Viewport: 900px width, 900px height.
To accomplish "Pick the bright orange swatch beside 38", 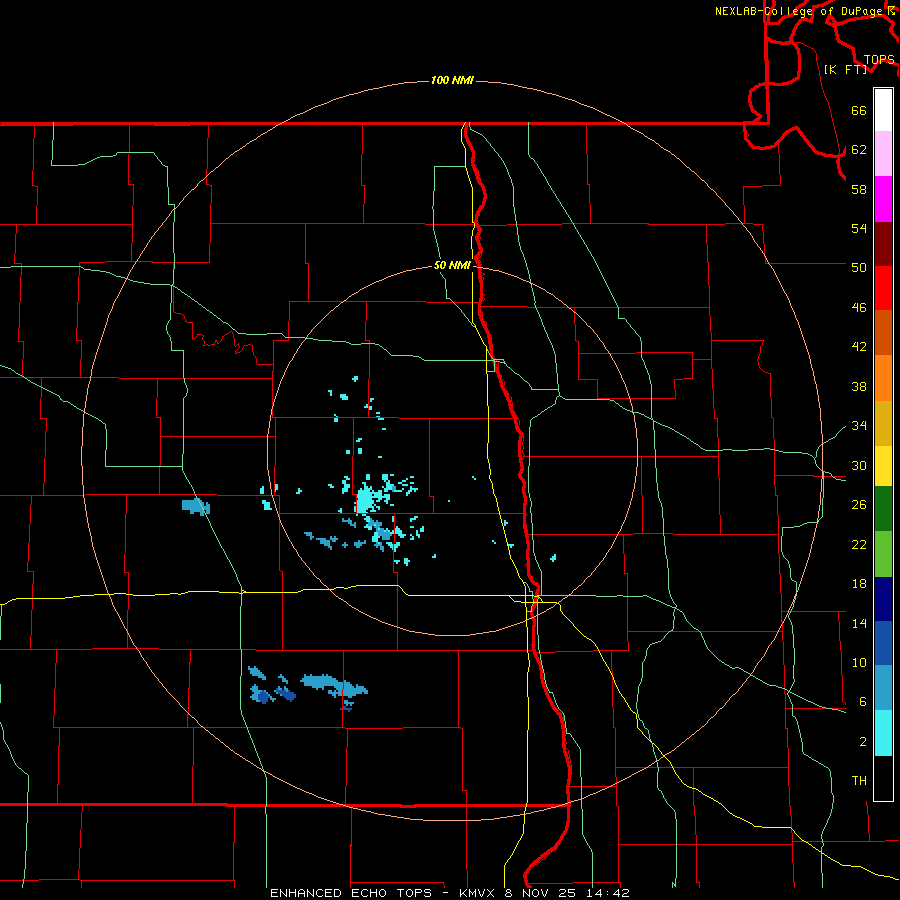I will coord(883,378).
